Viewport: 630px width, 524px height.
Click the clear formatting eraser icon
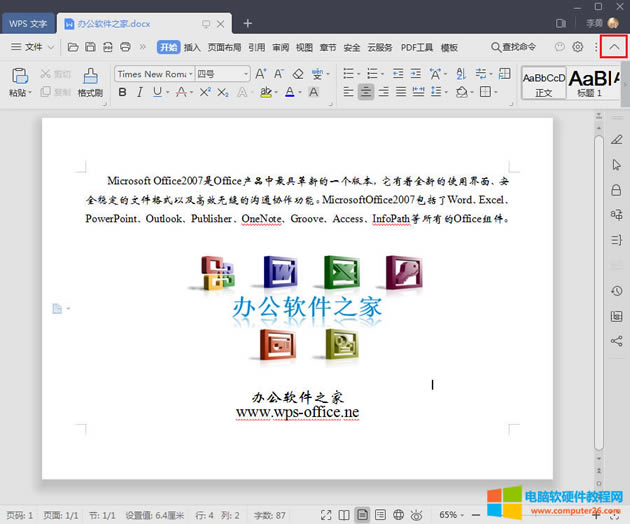(x=298, y=74)
